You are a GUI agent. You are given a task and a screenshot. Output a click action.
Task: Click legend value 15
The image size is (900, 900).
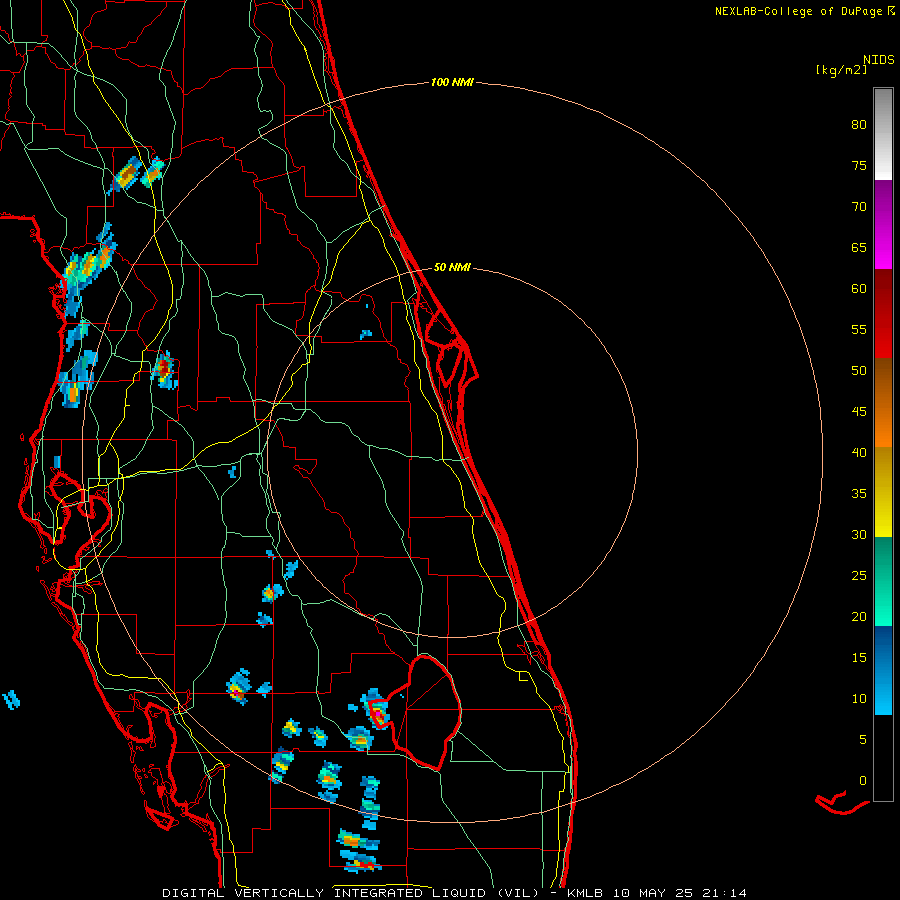tap(859, 658)
